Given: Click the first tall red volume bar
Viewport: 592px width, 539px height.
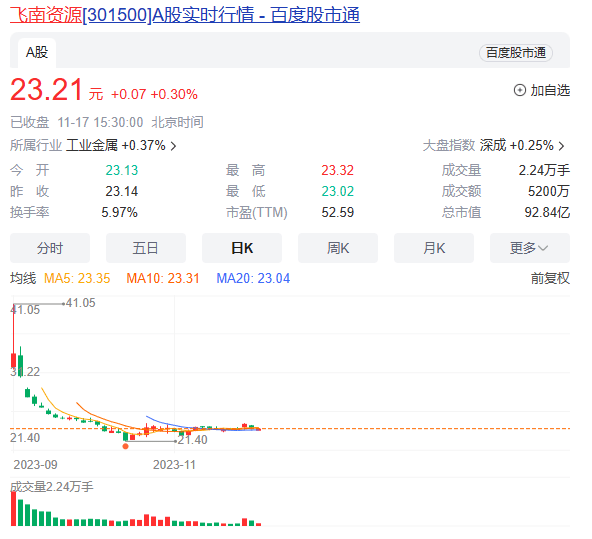Looking at the screenshot, I should click(x=14, y=508).
